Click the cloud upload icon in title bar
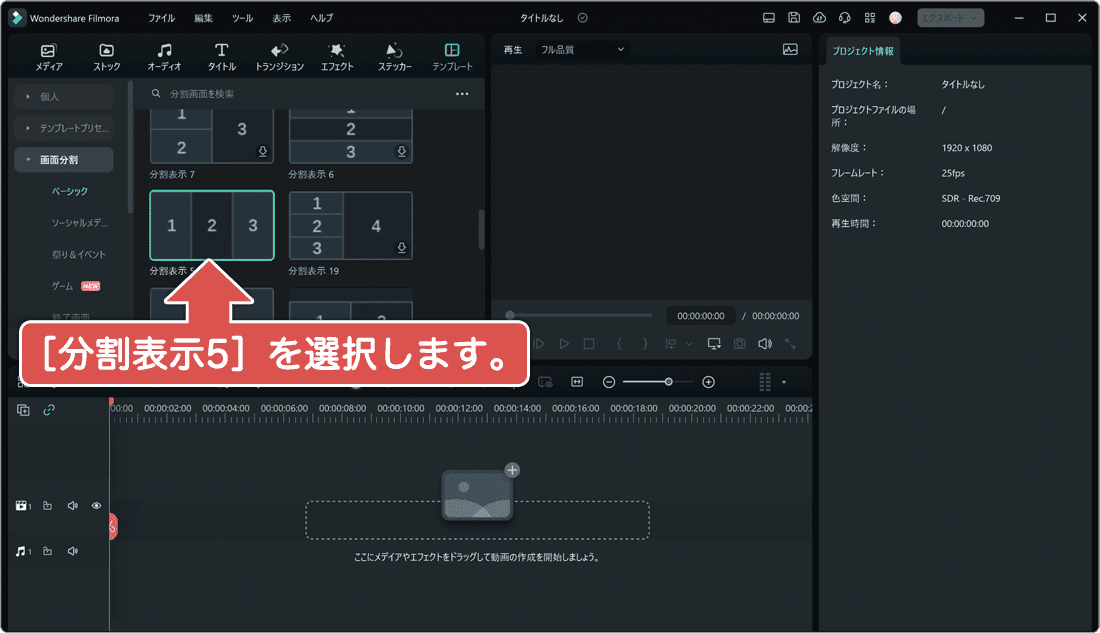 click(x=819, y=18)
